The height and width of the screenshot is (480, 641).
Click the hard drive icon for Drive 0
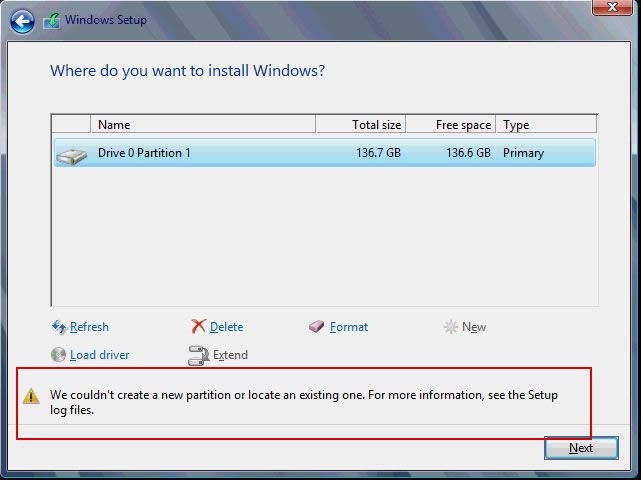(71, 154)
